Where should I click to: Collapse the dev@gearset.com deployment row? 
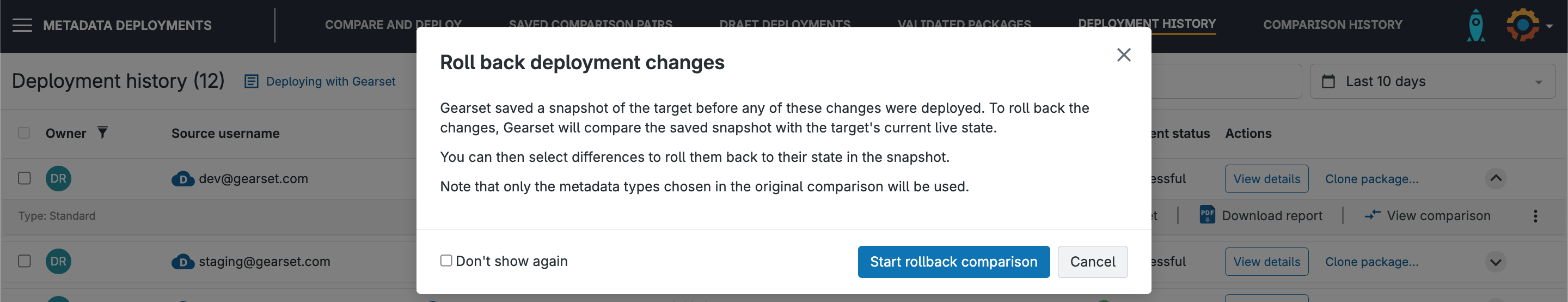click(1496, 178)
